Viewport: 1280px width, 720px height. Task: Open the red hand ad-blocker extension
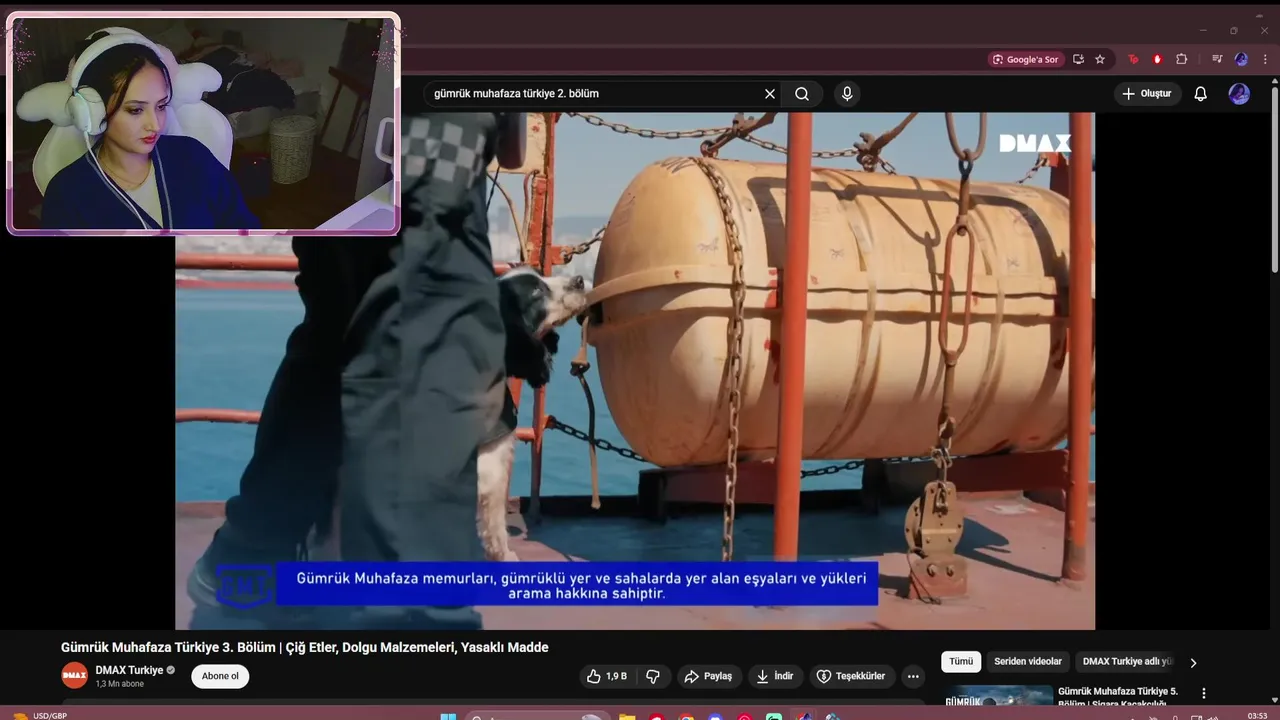(x=1157, y=59)
